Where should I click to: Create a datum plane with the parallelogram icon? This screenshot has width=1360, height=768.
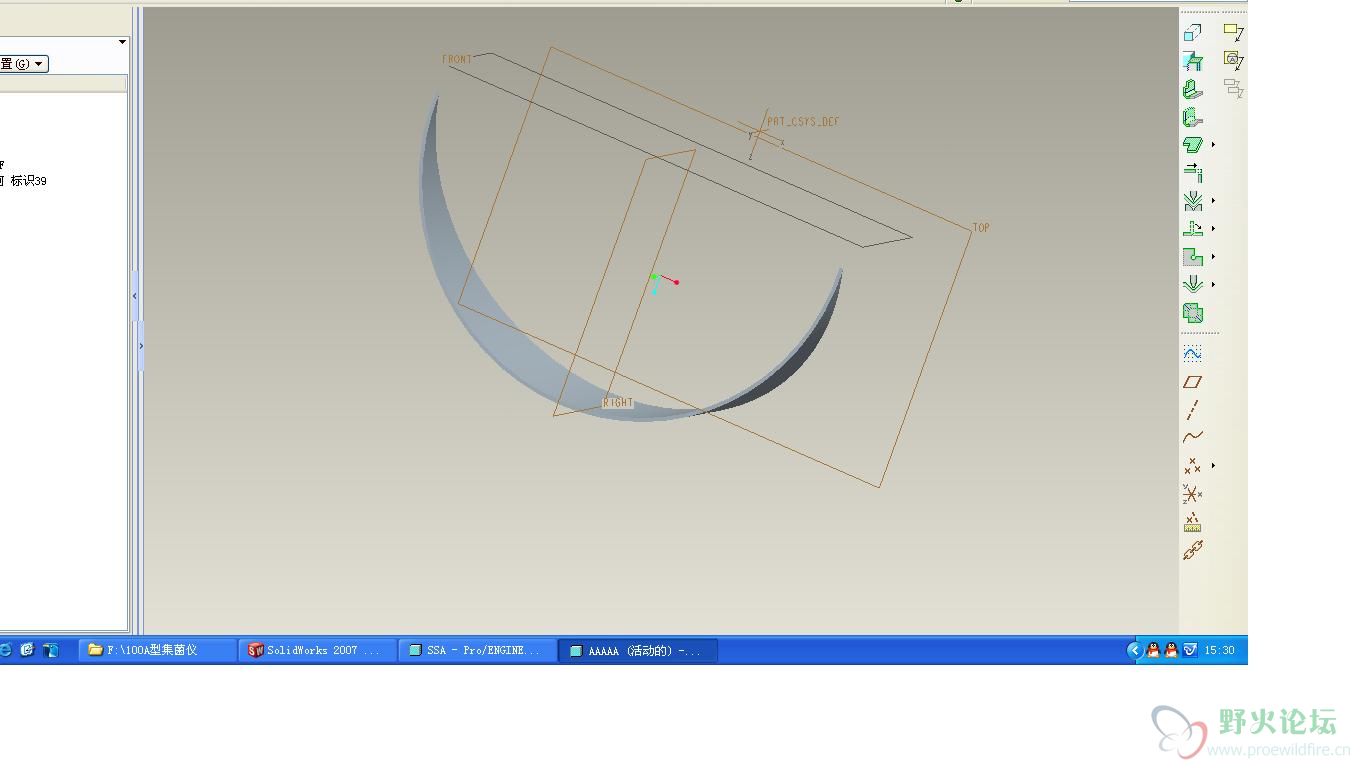[1192, 381]
